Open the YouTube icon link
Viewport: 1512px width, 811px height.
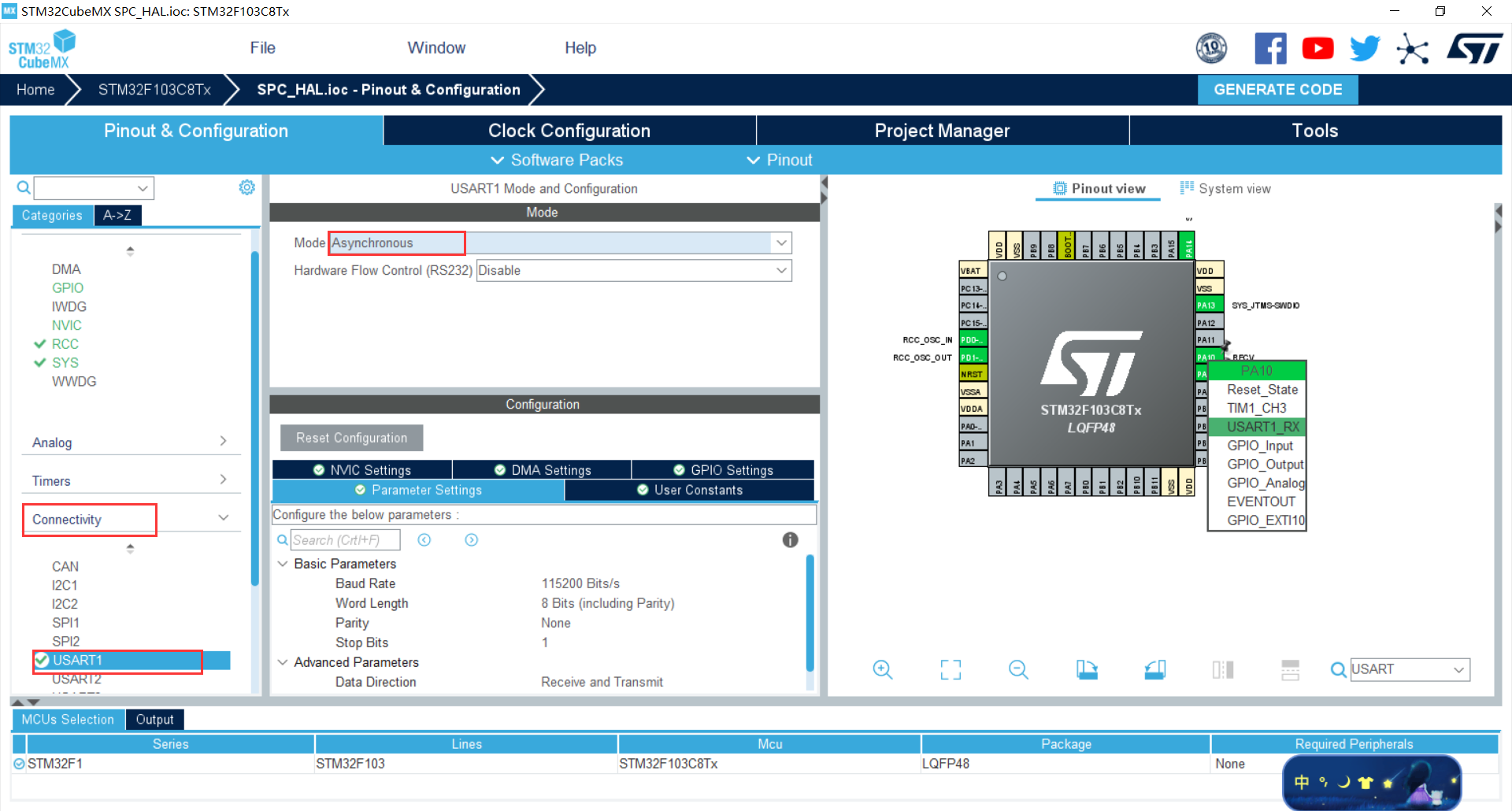(x=1317, y=49)
